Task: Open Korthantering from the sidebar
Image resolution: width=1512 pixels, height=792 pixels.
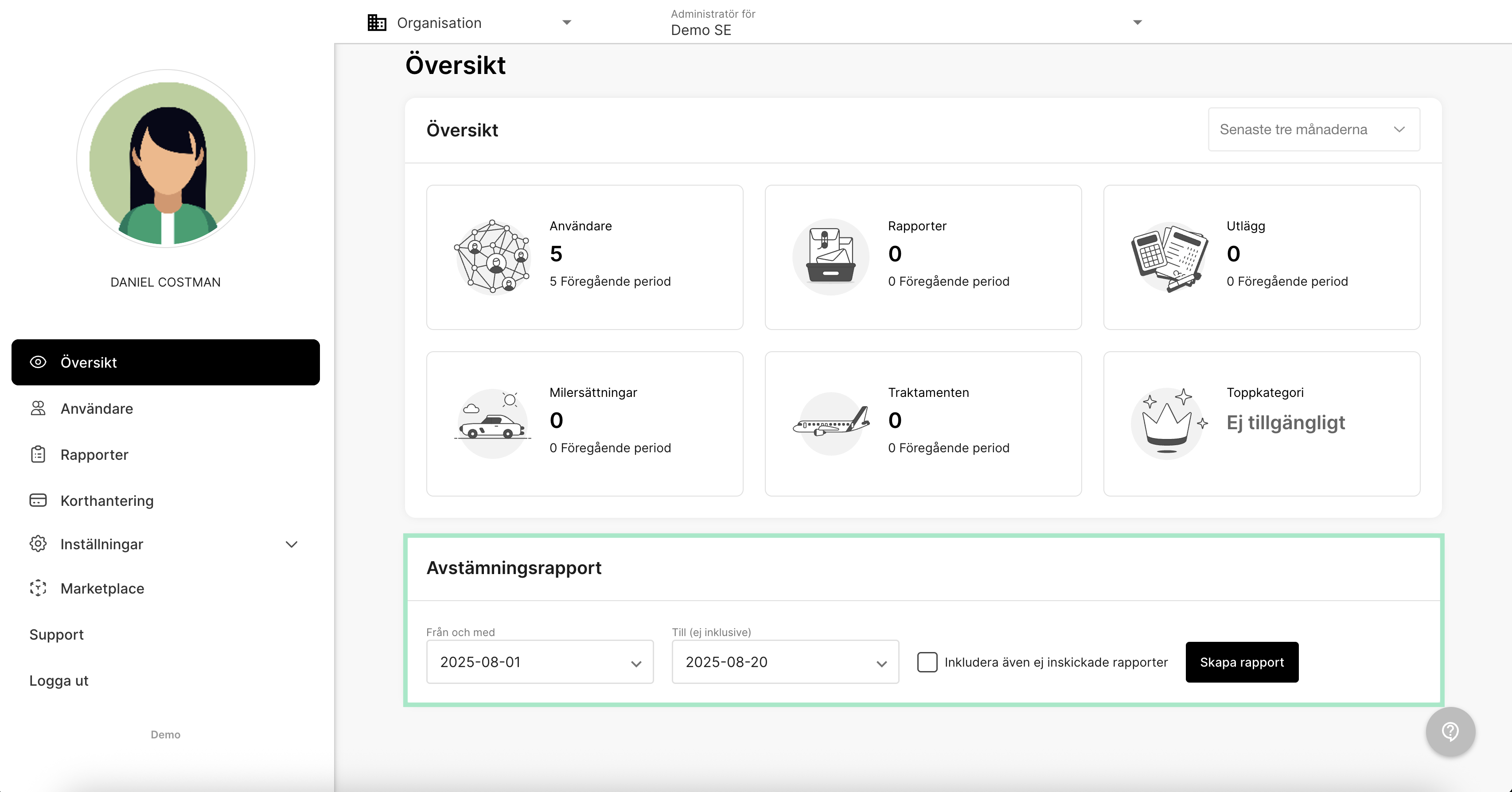Action: point(166,501)
